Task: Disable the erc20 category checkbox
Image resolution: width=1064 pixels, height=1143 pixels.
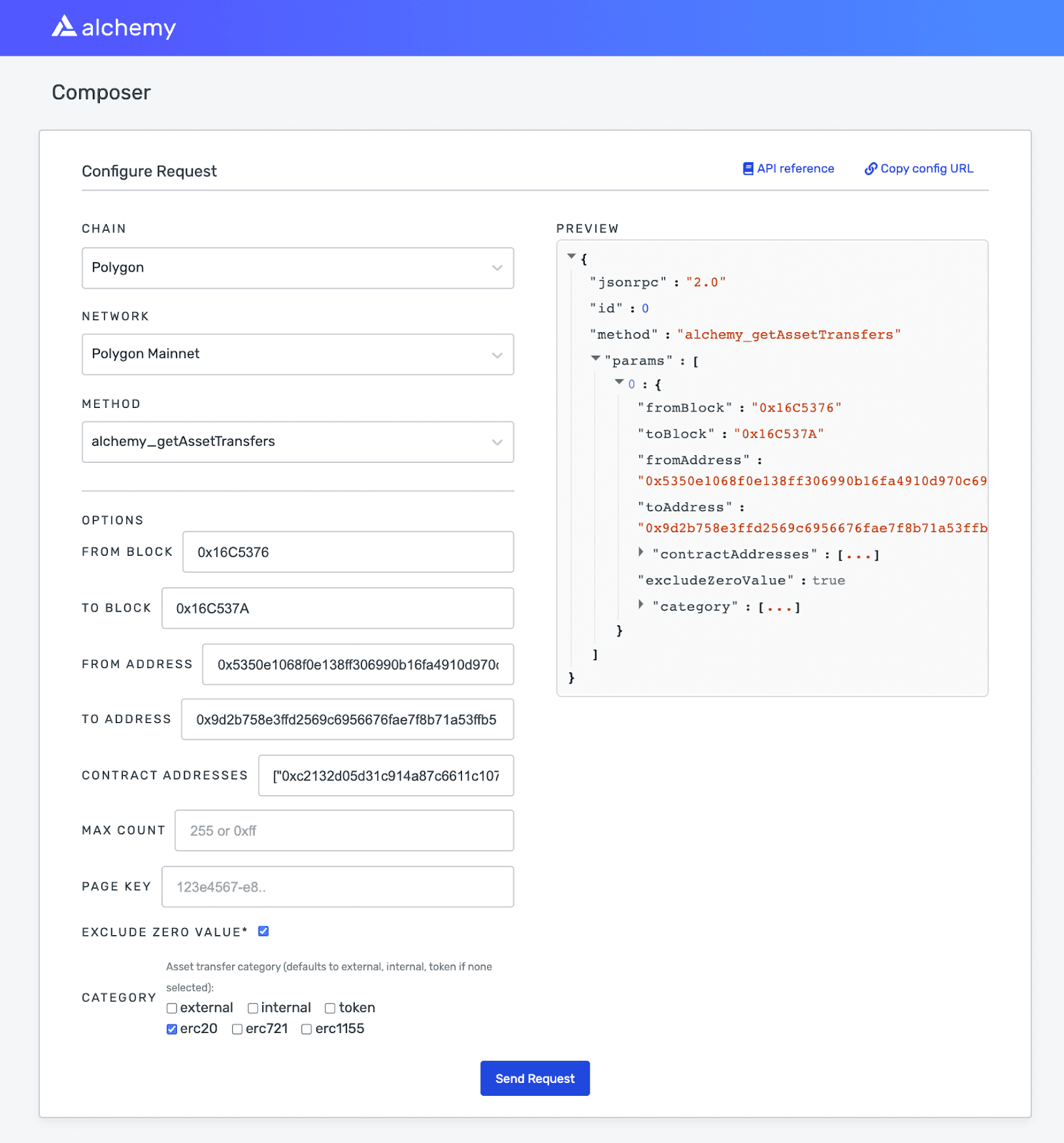Action: (x=171, y=1029)
